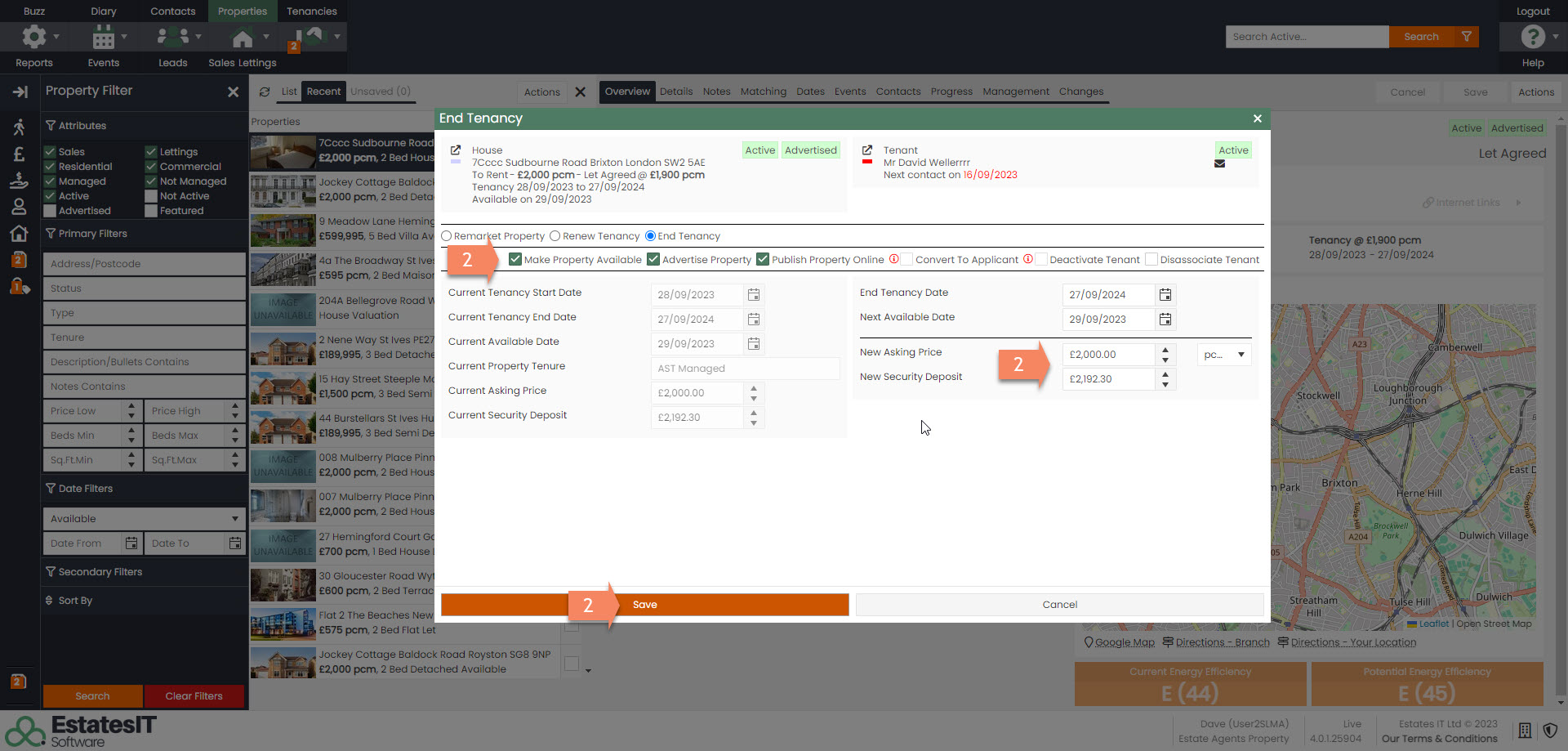
Task: Click the search filter funnel icon
Action: coord(1467,37)
